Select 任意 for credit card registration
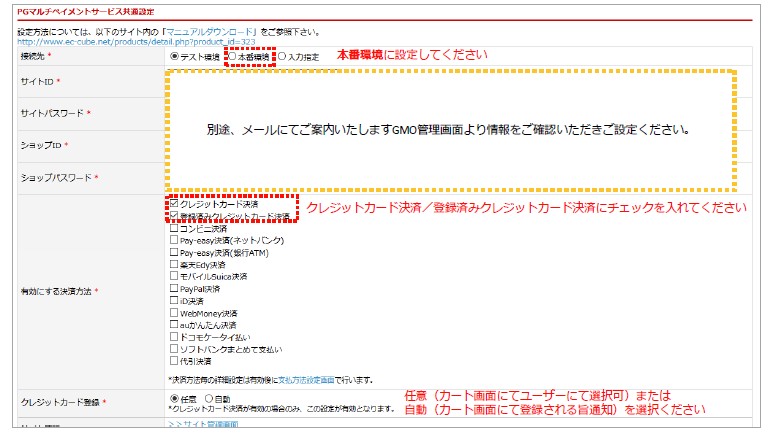Viewport: 772px width, 435px height. click(174, 399)
